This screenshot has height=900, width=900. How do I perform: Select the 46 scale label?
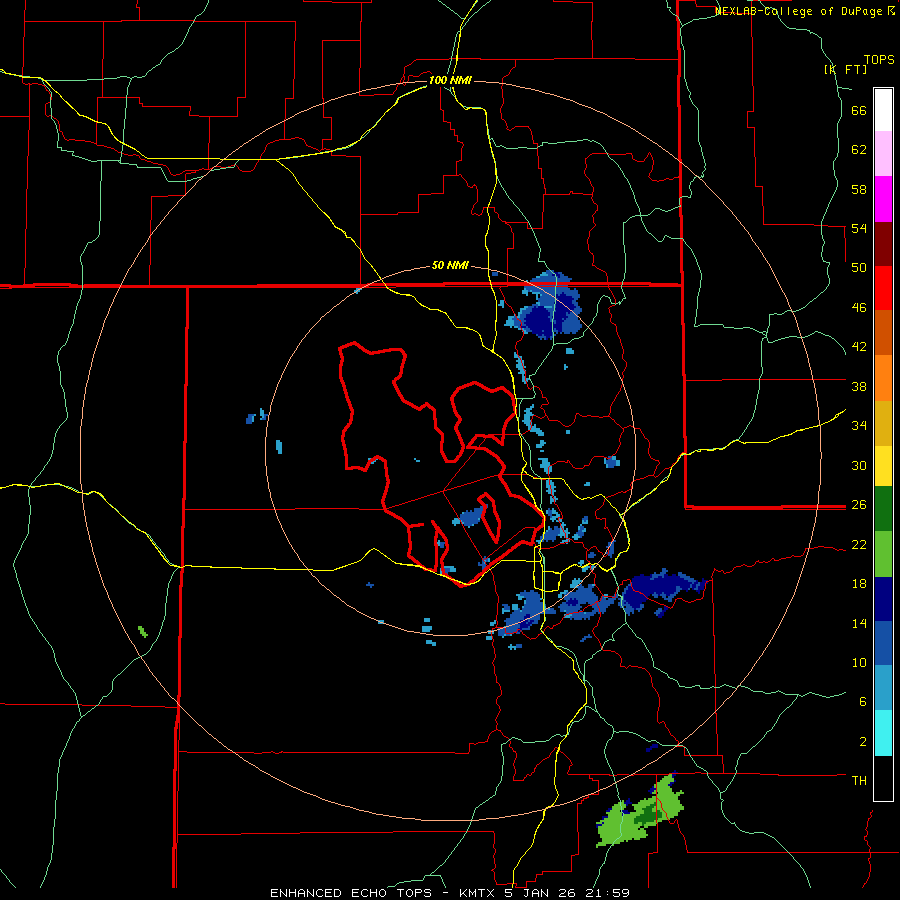[x=859, y=308]
